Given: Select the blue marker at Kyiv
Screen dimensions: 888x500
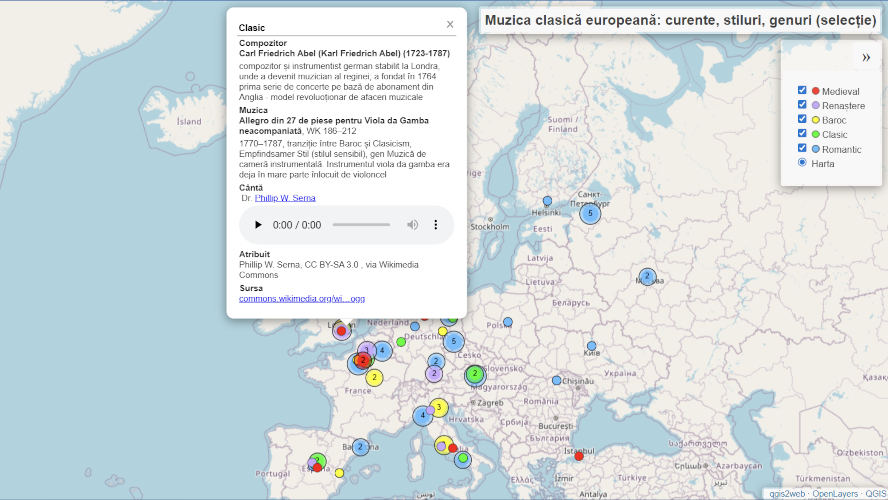Looking at the screenshot, I should pyautogui.click(x=591, y=346).
